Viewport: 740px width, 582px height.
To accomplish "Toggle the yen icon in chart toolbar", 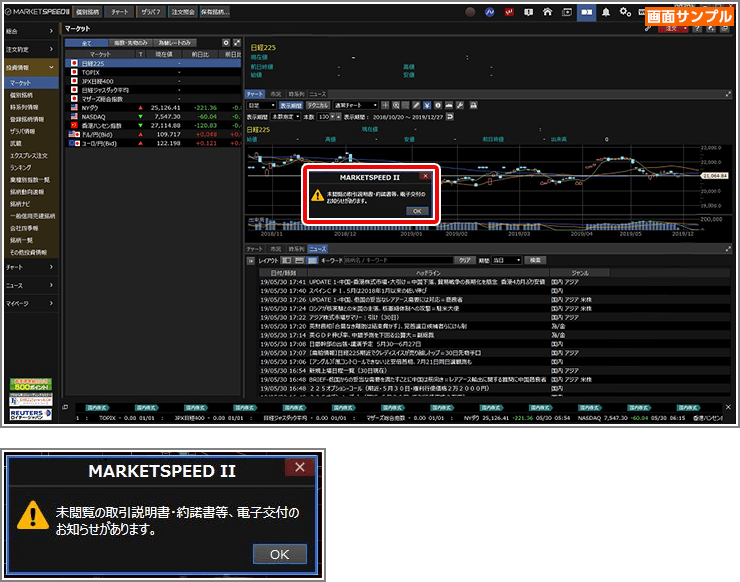I will click(x=427, y=105).
